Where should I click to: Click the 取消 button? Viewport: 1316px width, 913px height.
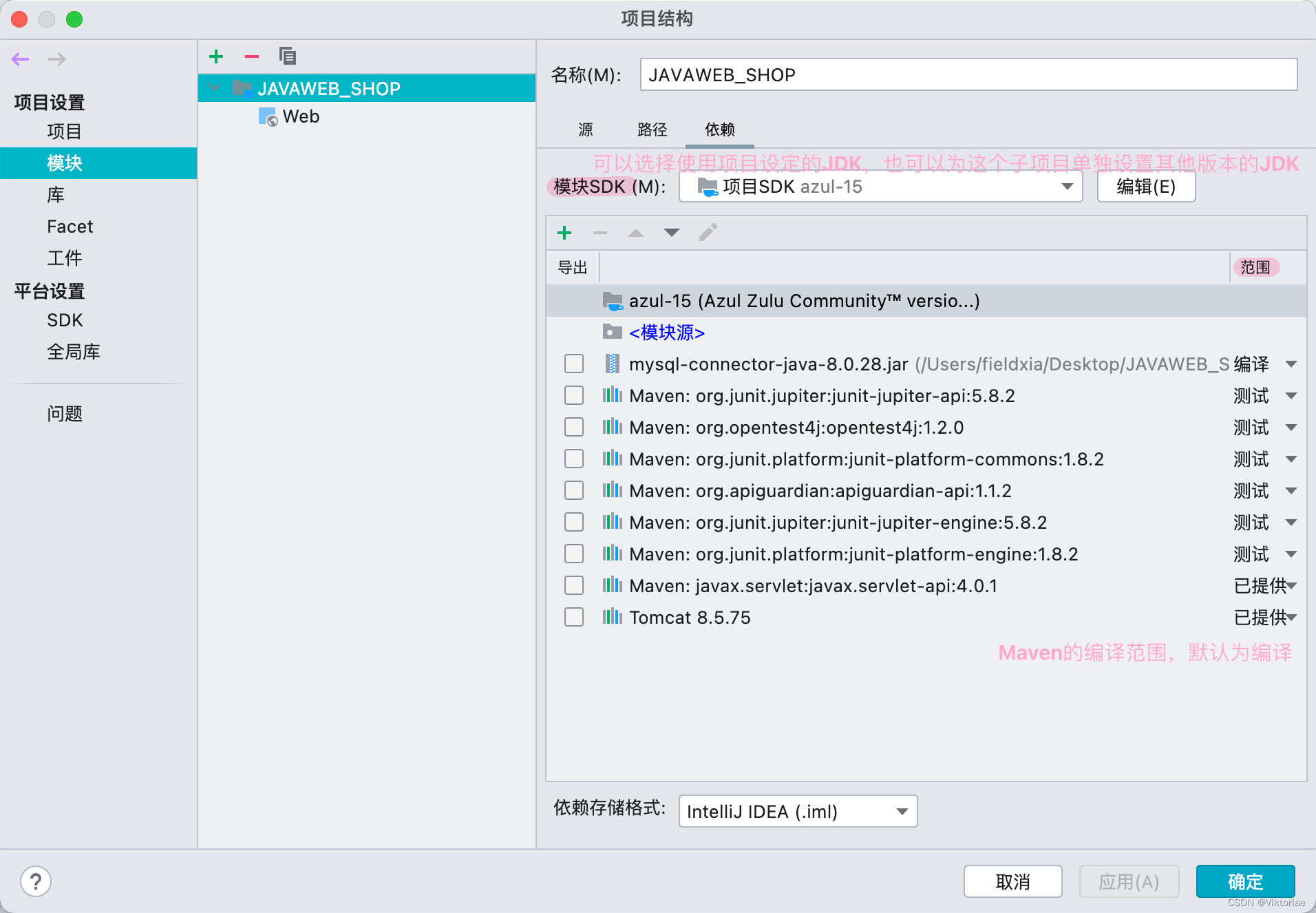point(1012,881)
